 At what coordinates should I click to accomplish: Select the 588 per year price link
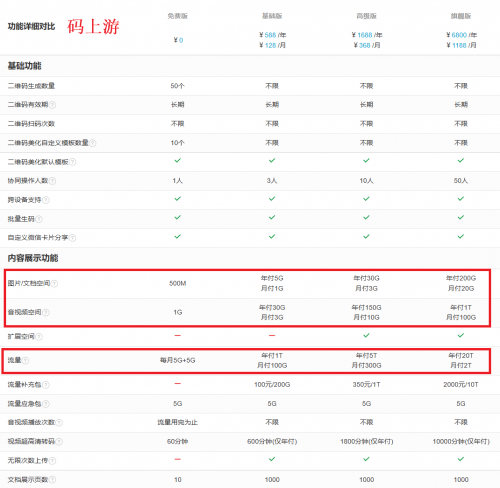[x=270, y=35]
